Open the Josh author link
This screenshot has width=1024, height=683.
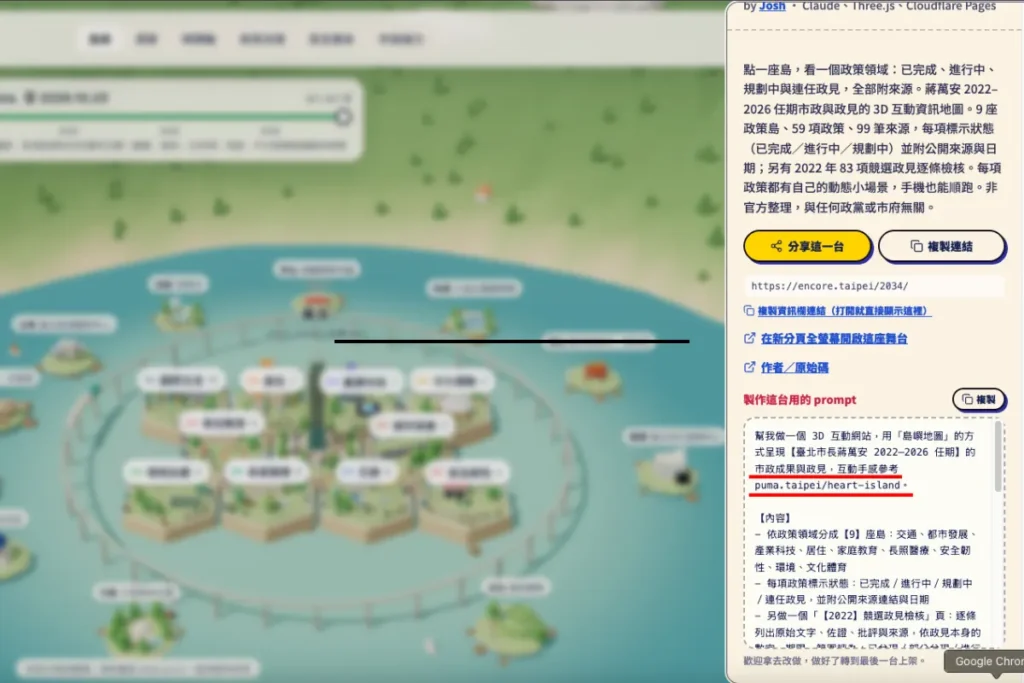tap(772, 6)
